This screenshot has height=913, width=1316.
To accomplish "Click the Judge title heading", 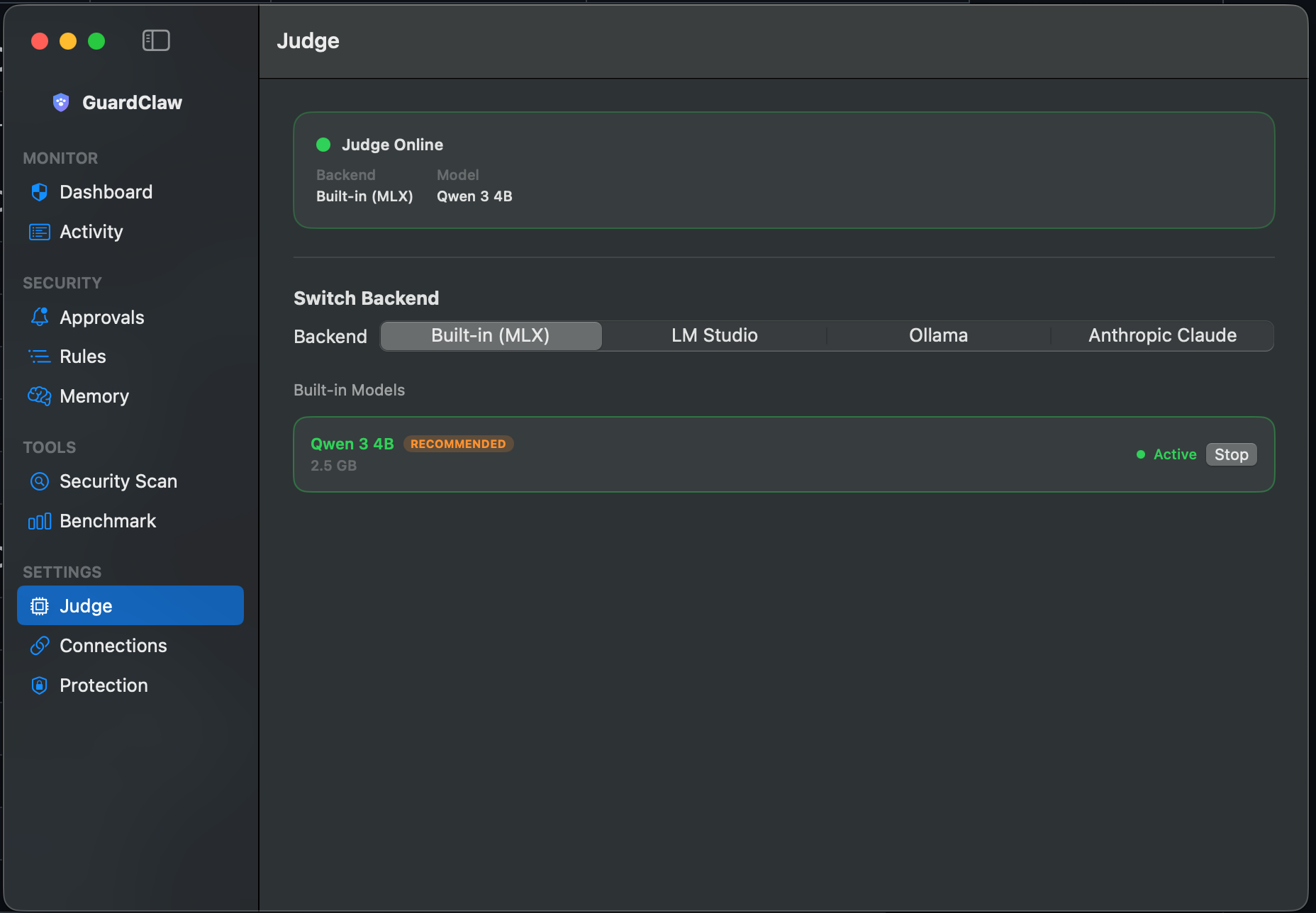I will [308, 41].
